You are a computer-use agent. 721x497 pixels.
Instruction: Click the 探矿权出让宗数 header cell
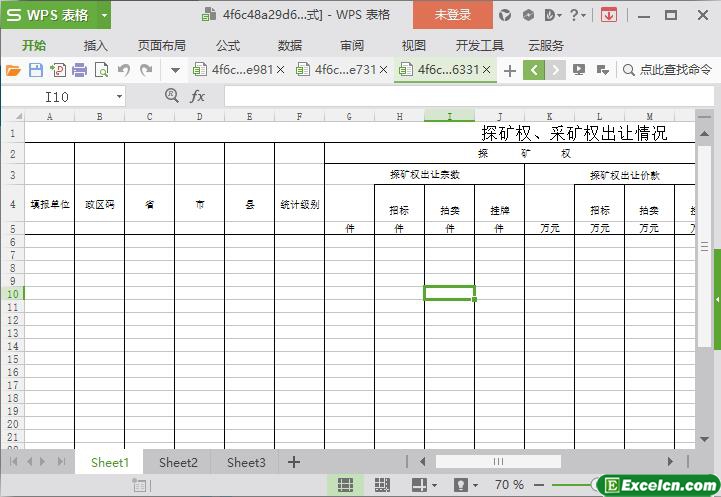click(x=424, y=174)
